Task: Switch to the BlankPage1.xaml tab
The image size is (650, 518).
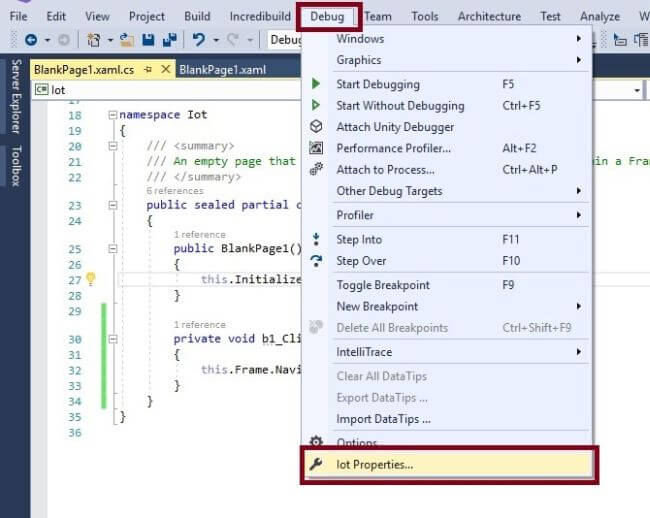Action: pos(223,70)
